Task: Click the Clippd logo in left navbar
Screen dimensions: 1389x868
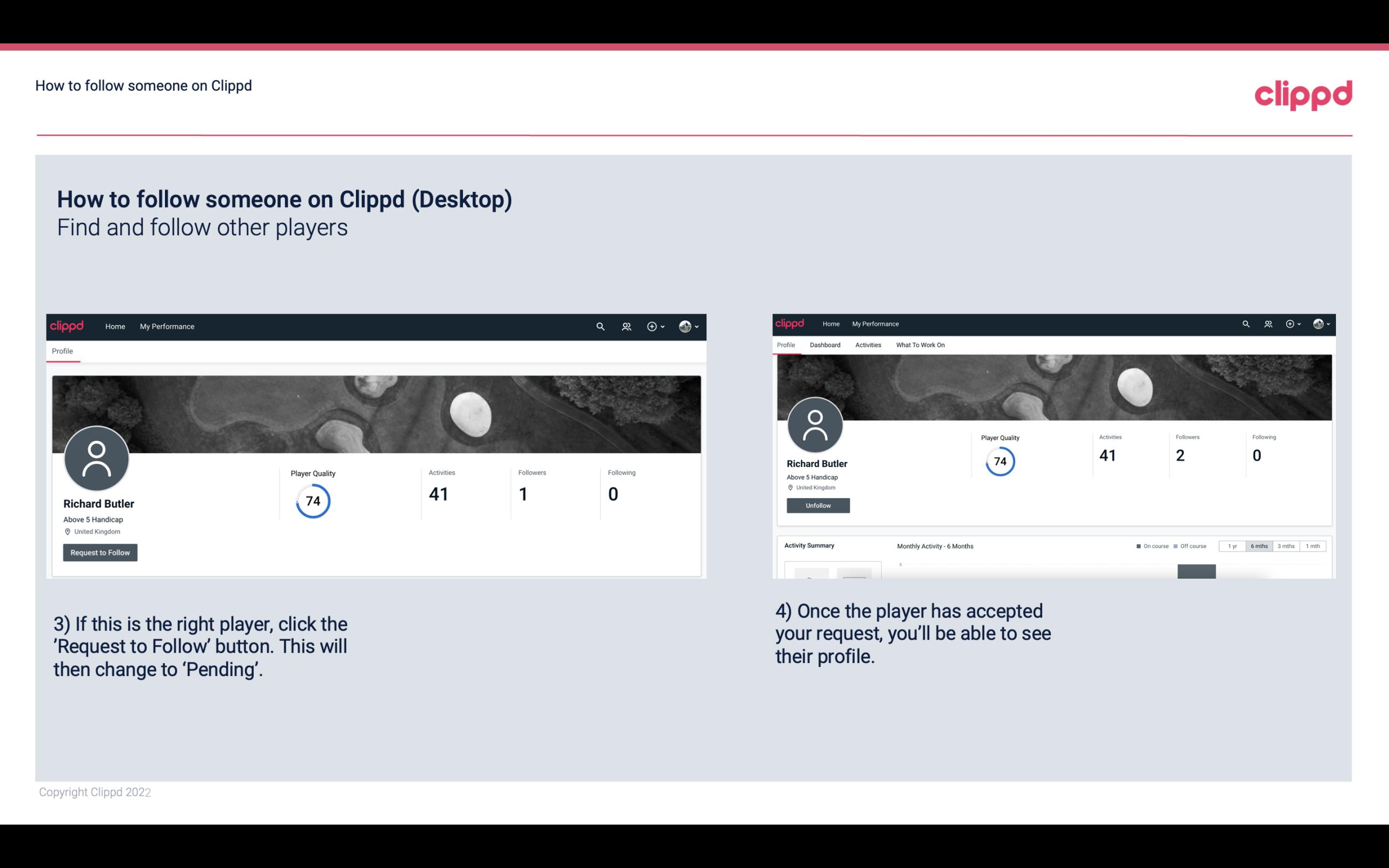Action: click(67, 326)
